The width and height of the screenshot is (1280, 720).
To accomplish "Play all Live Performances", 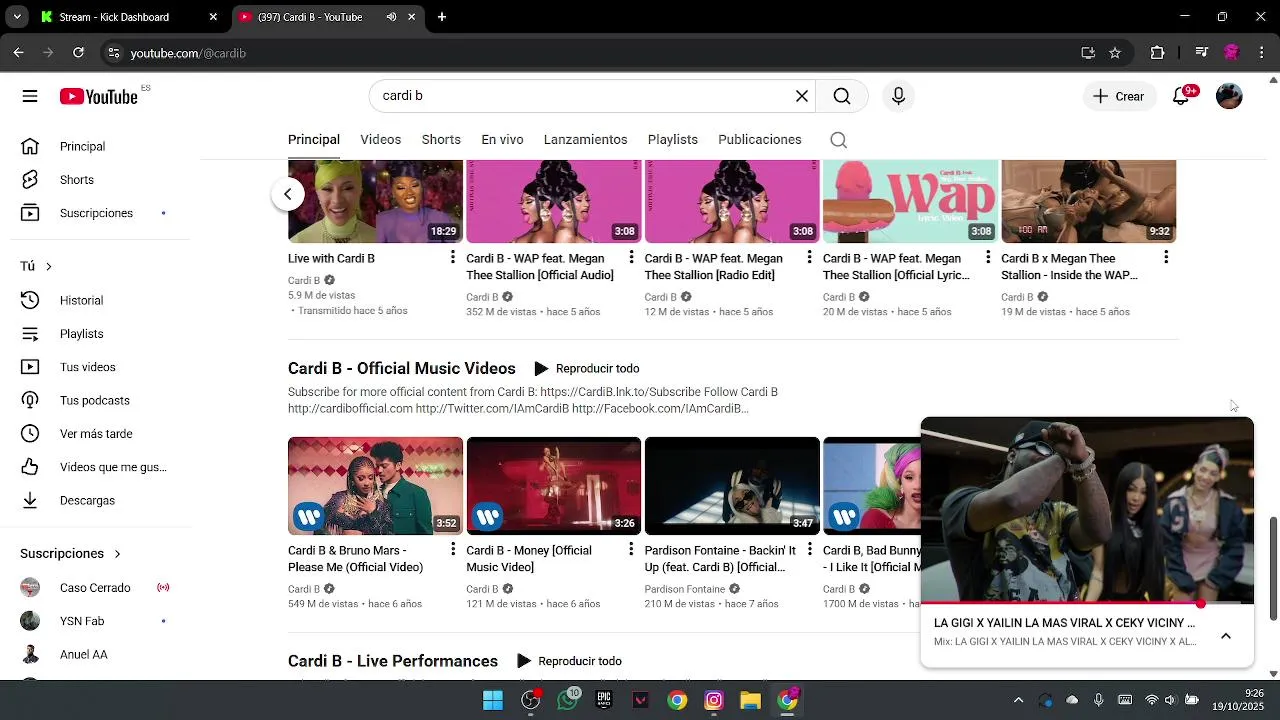I will pos(569,661).
